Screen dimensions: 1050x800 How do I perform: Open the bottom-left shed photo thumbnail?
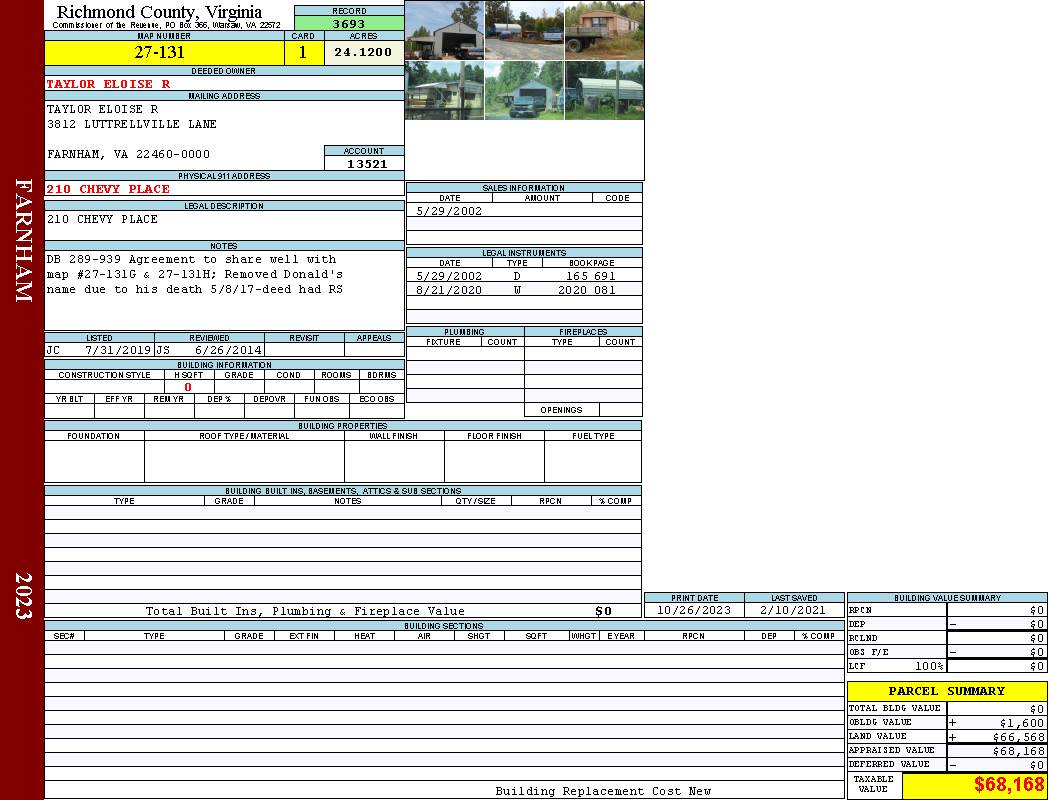pyautogui.click(x=445, y=90)
